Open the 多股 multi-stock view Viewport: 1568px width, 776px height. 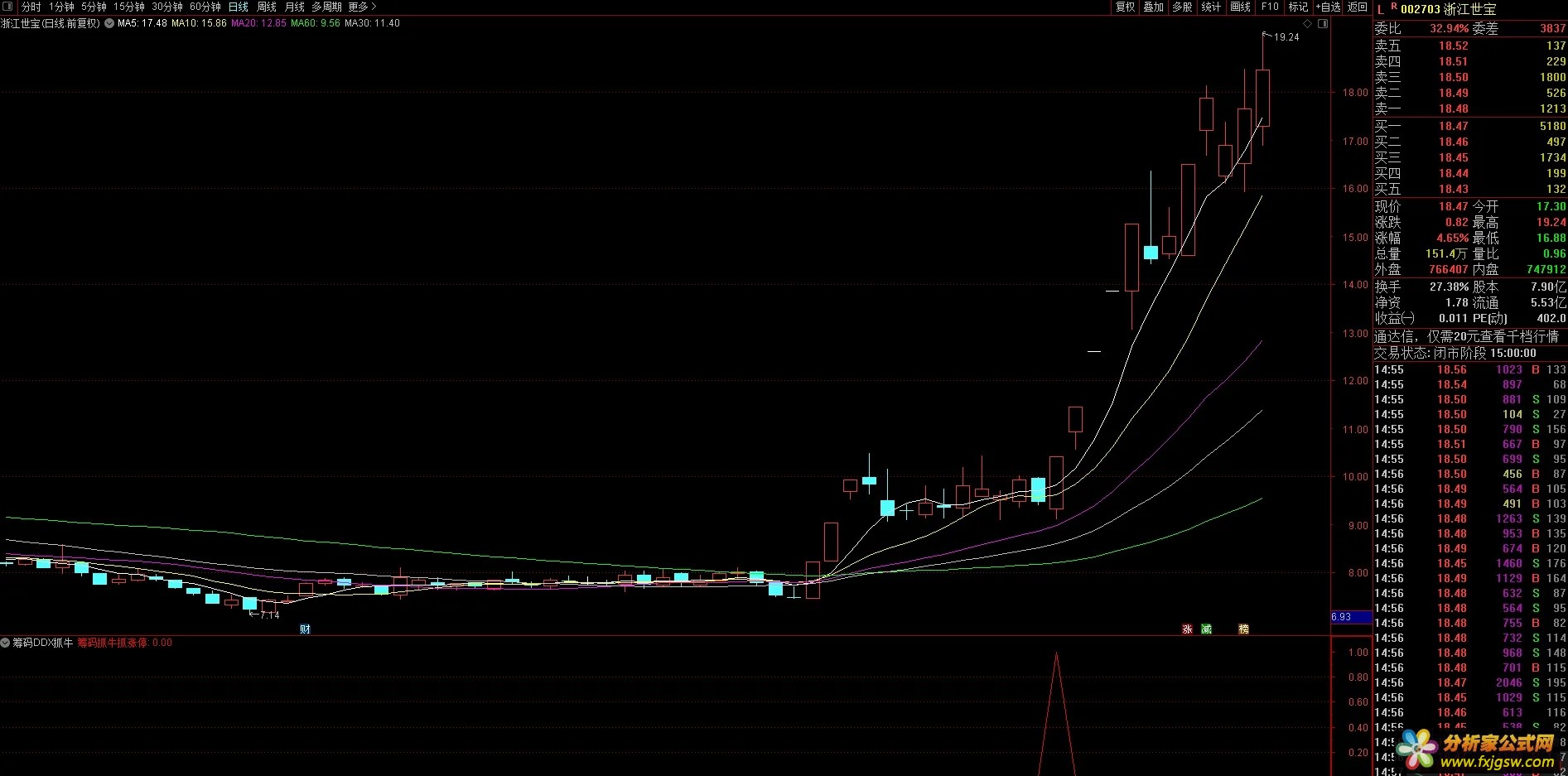coord(1182,7)
